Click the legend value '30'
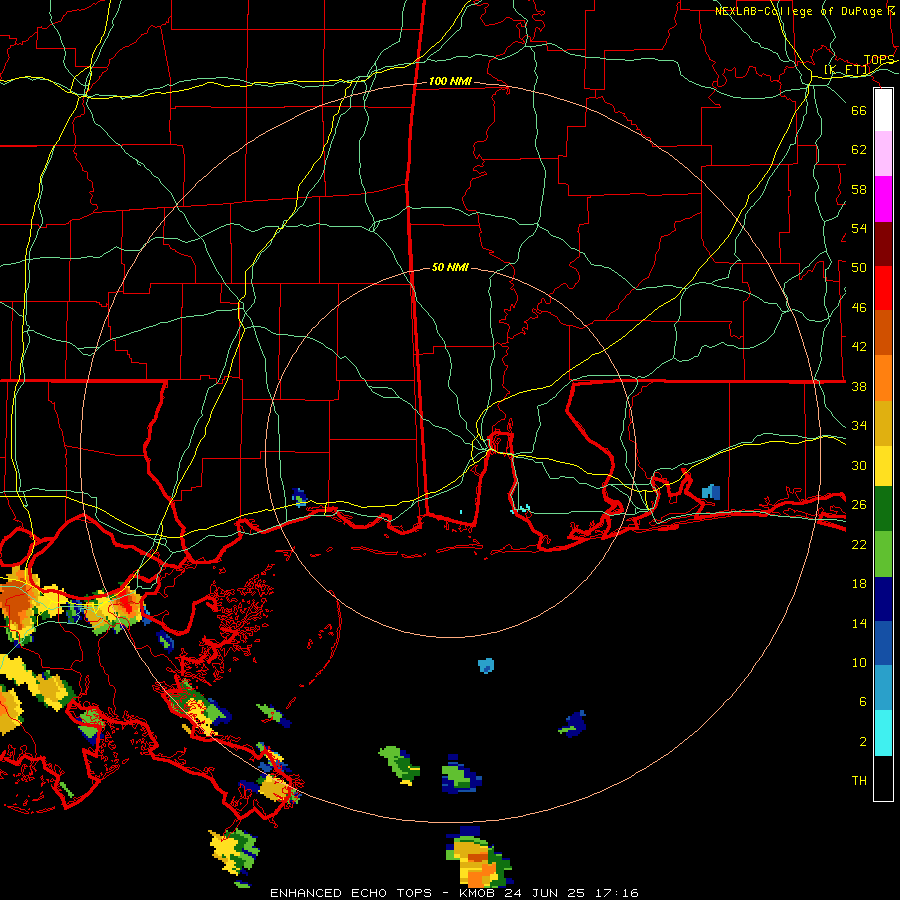900x900 pixels. coord(859,465)
